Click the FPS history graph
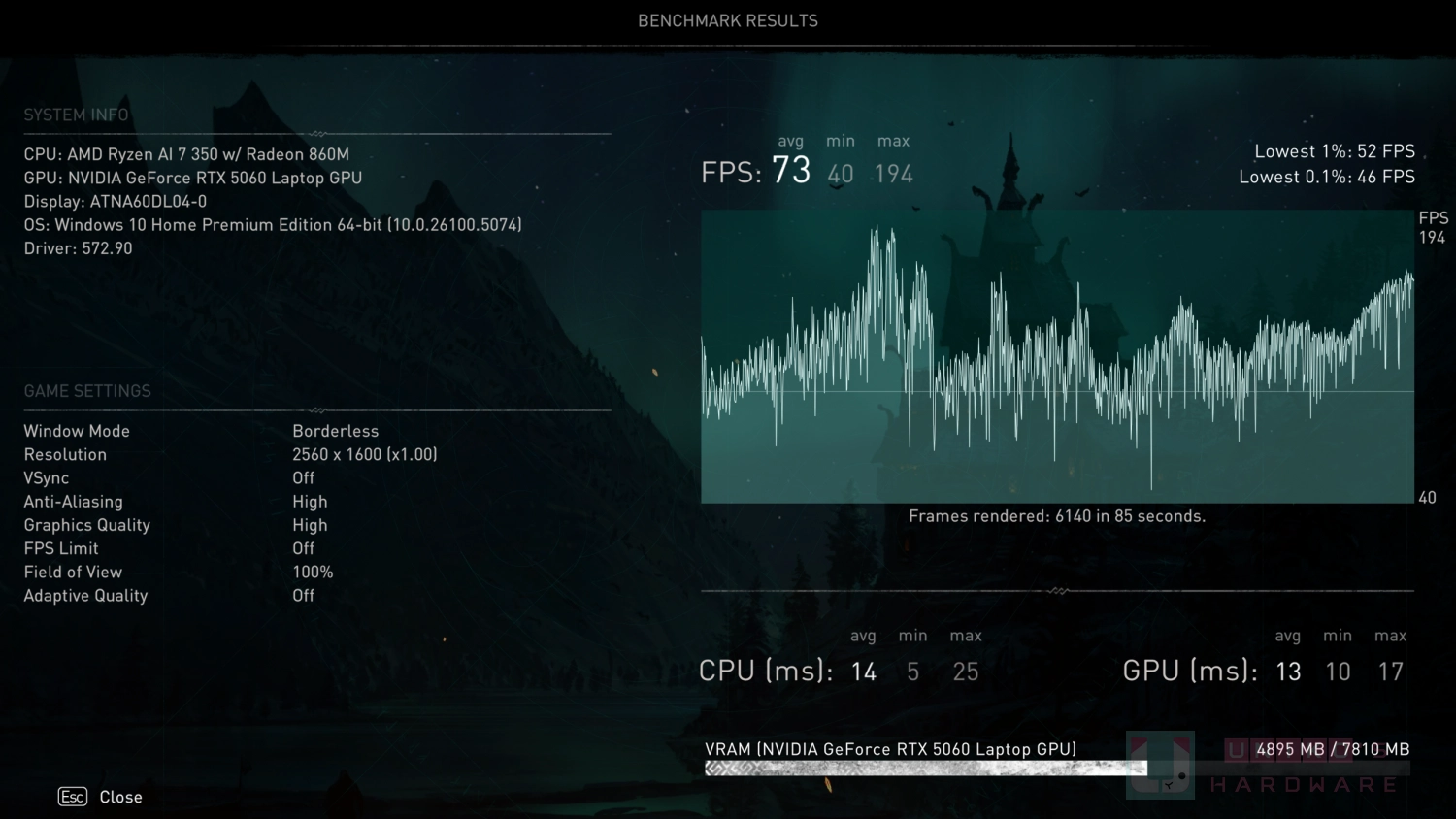The image size is (1456, 819). (x=1057, y=356)
